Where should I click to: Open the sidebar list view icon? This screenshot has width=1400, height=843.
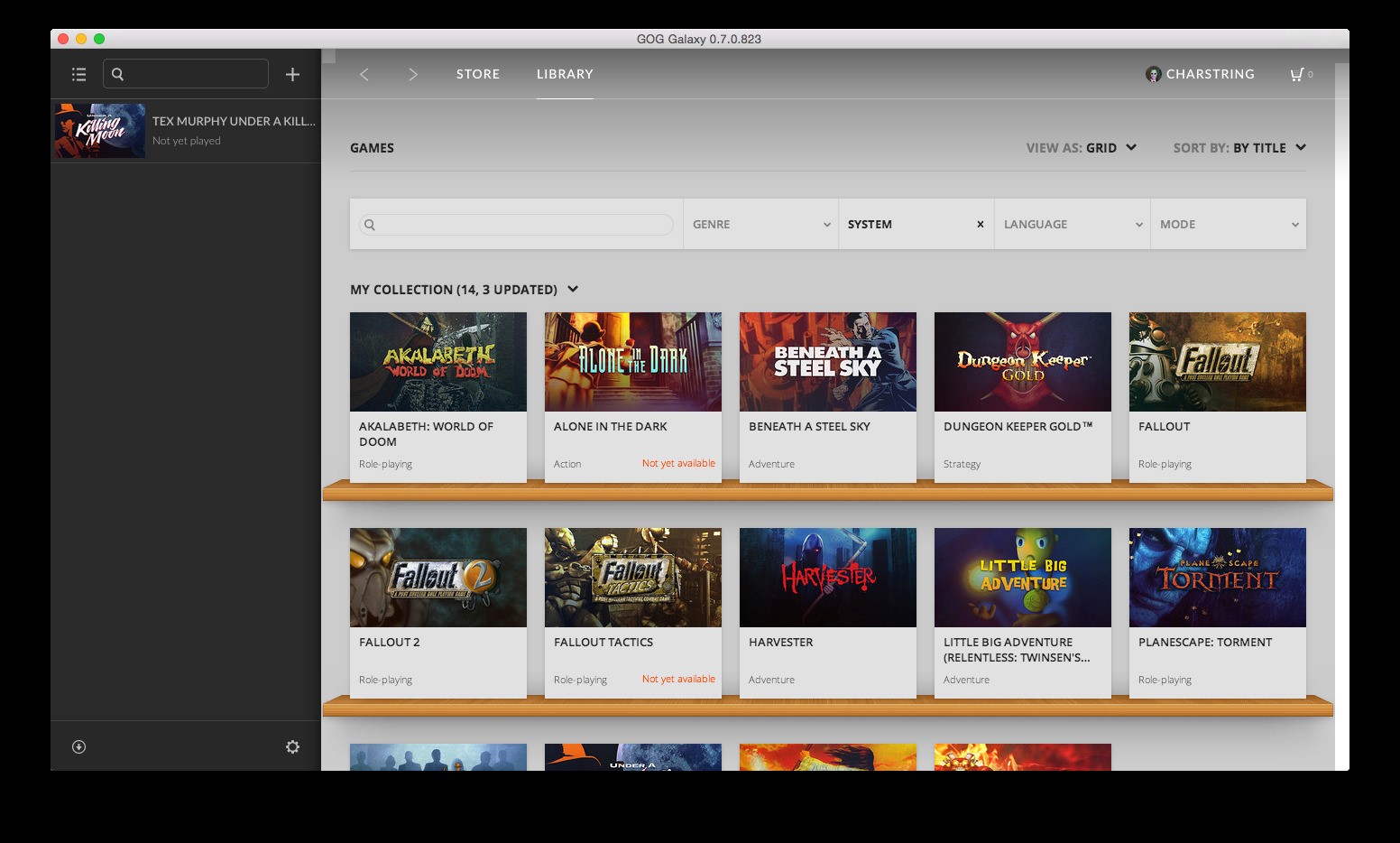coord(79,74)
